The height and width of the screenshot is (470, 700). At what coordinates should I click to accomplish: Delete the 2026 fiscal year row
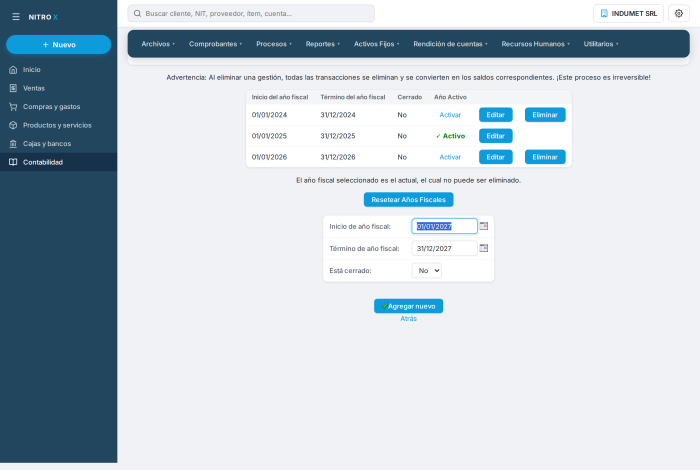click(545, 157)
